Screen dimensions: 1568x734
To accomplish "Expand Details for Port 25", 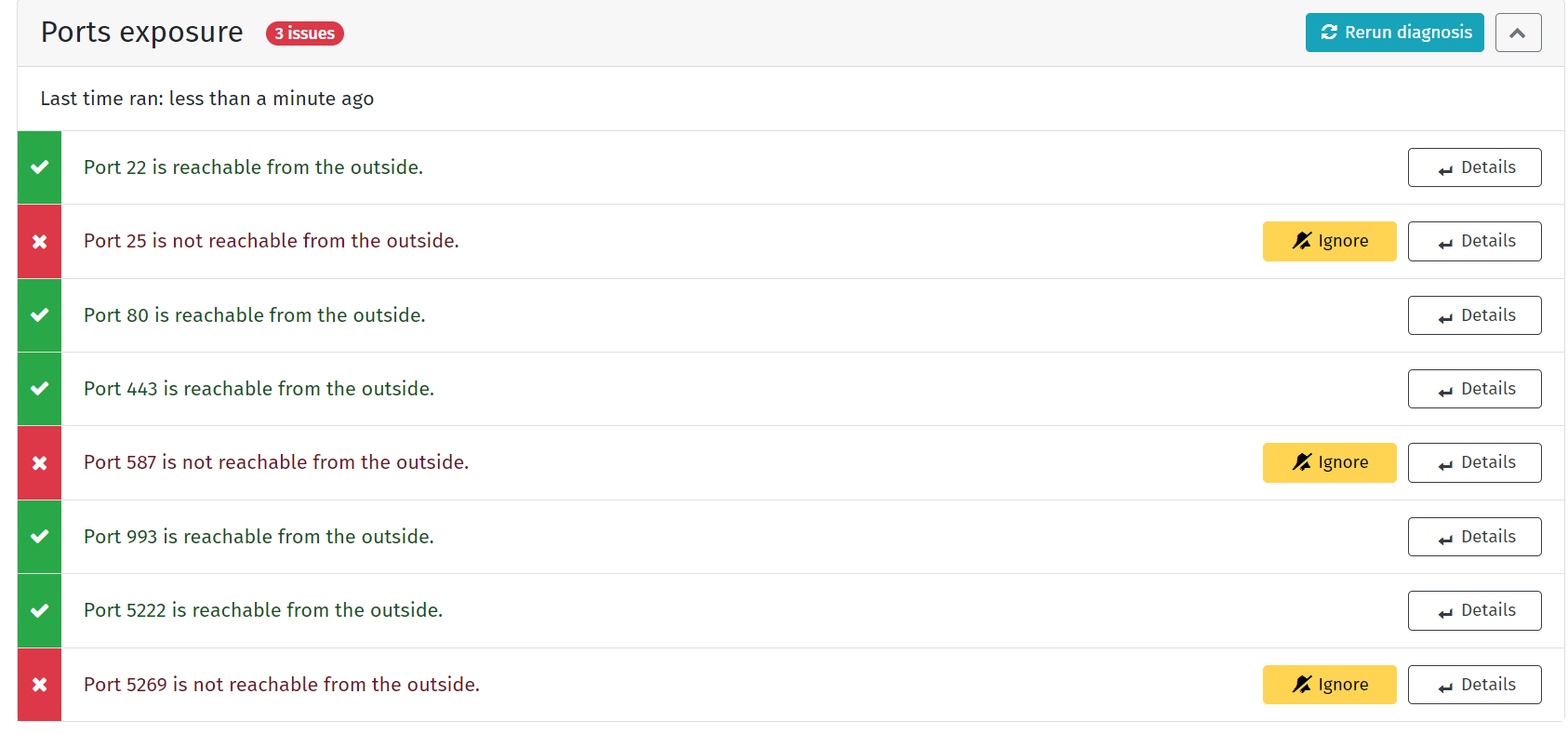I will 1474,241.
